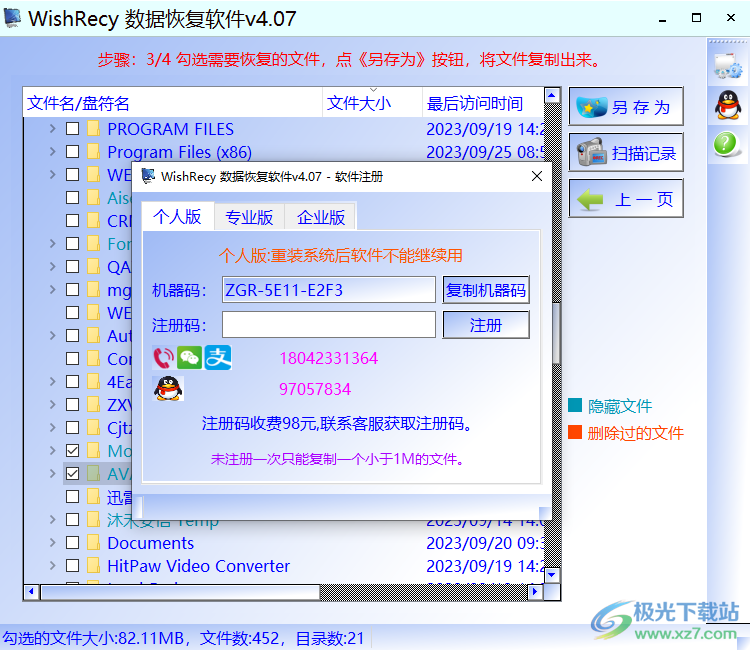Click the WeChat icon in registration dialog
Image resolution: width=750 pixels, height=650 pixels.
190,358
